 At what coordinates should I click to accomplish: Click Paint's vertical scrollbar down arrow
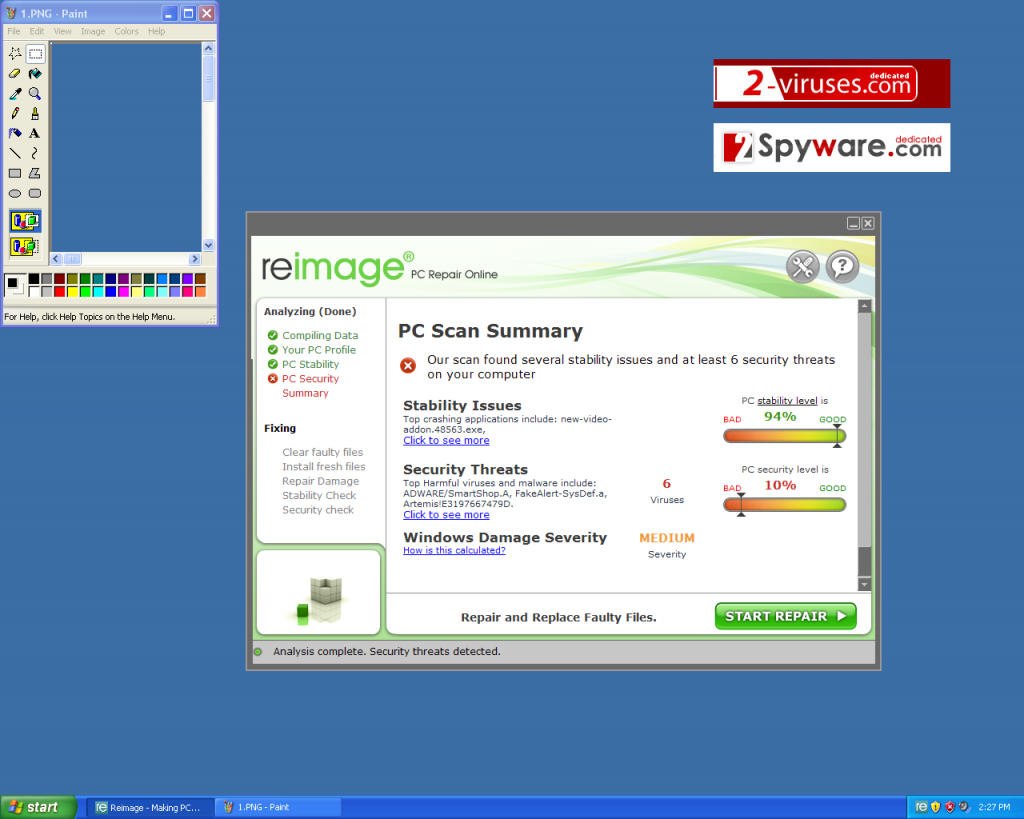coord(208,246)
